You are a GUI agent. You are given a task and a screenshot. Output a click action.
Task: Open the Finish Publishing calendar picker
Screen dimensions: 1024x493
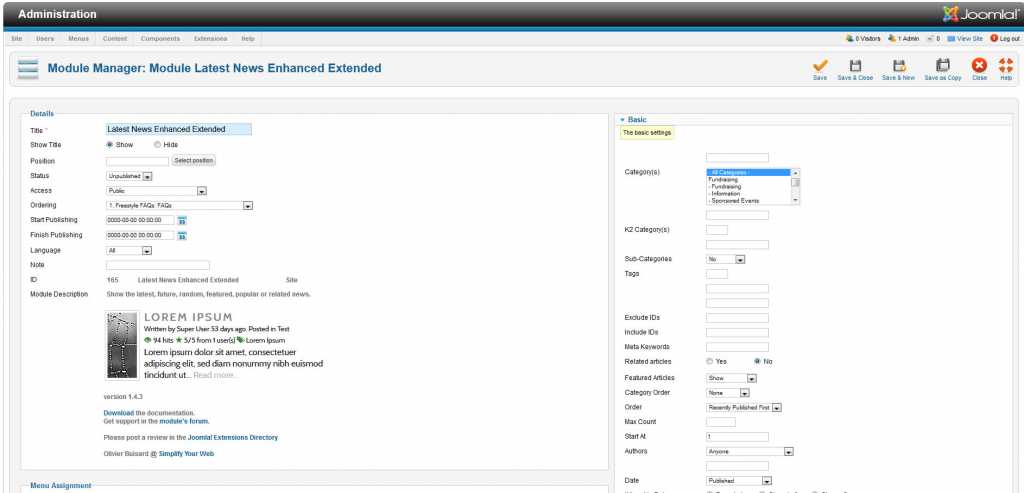(x=182, y=235)
